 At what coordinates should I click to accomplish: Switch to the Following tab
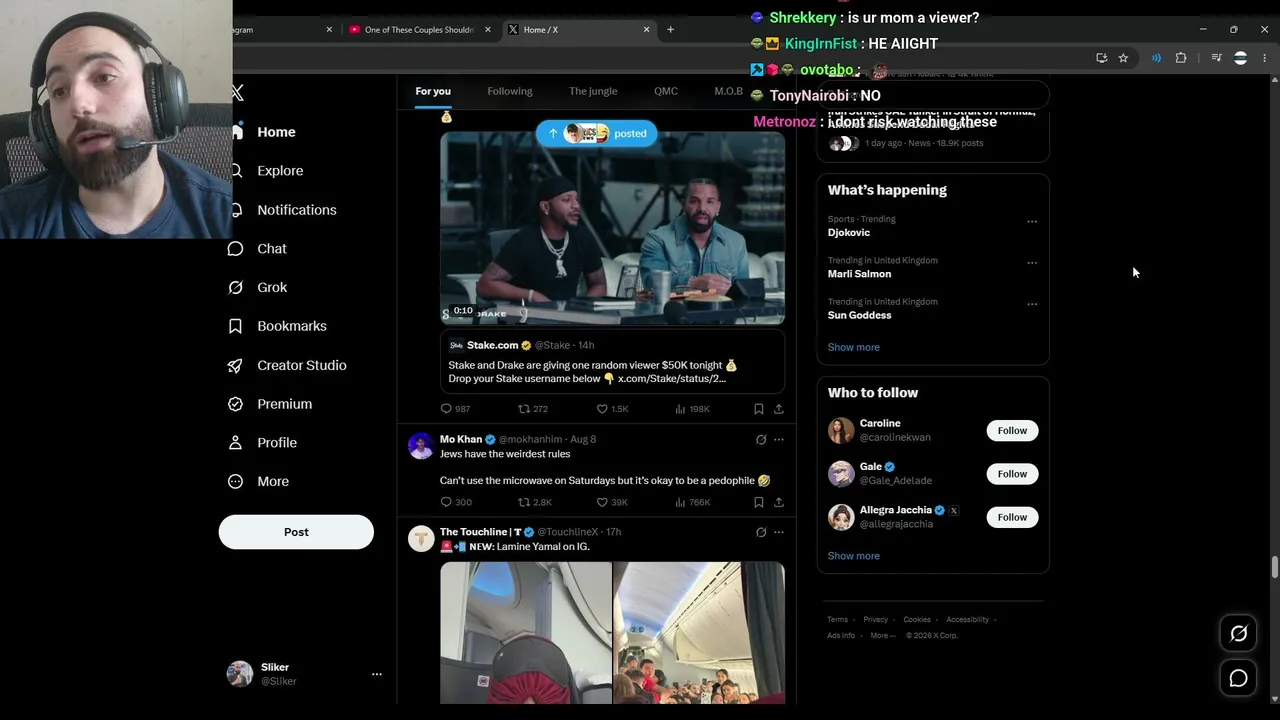510,91
